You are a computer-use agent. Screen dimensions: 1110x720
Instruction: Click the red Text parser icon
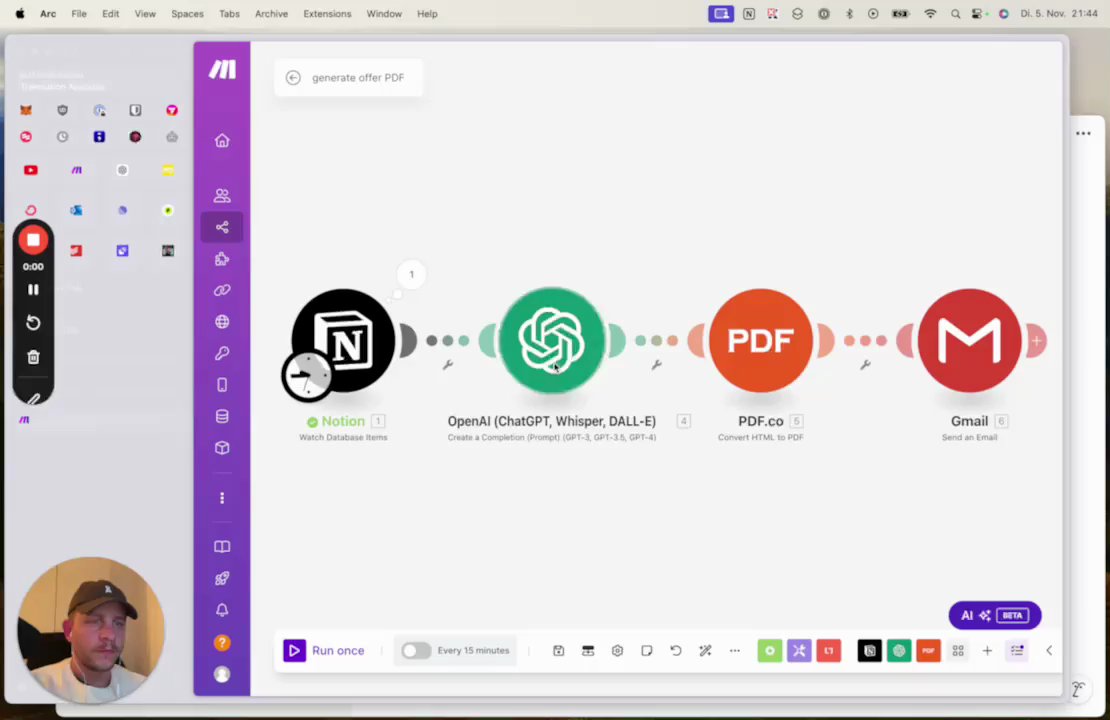tap(829, 651)
